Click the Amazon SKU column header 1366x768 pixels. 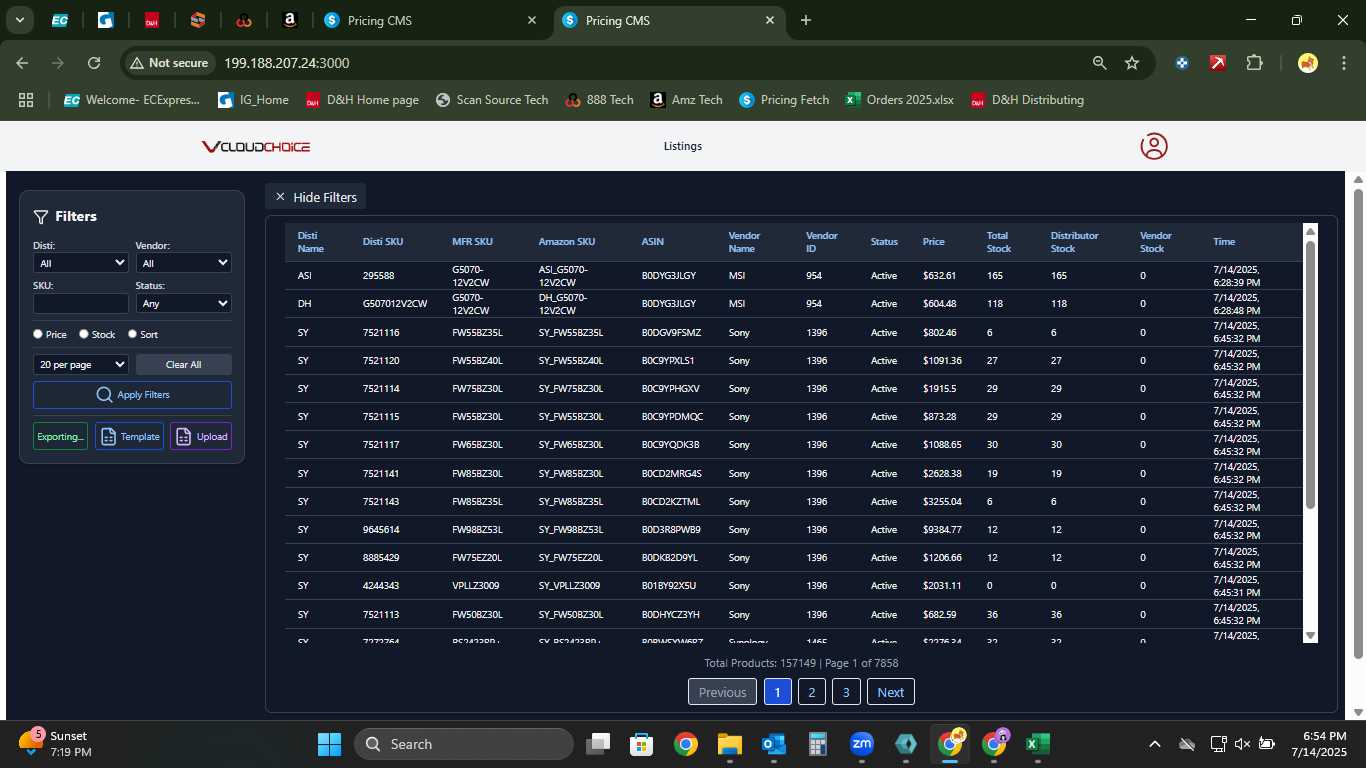(x=567, y=242)
